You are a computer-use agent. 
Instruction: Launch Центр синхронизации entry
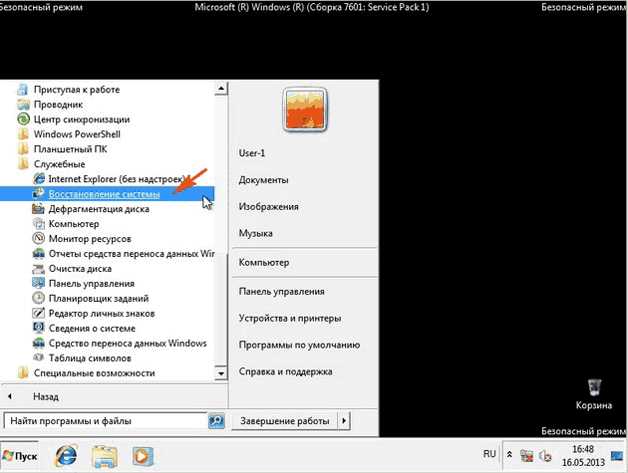click(82, 119)
